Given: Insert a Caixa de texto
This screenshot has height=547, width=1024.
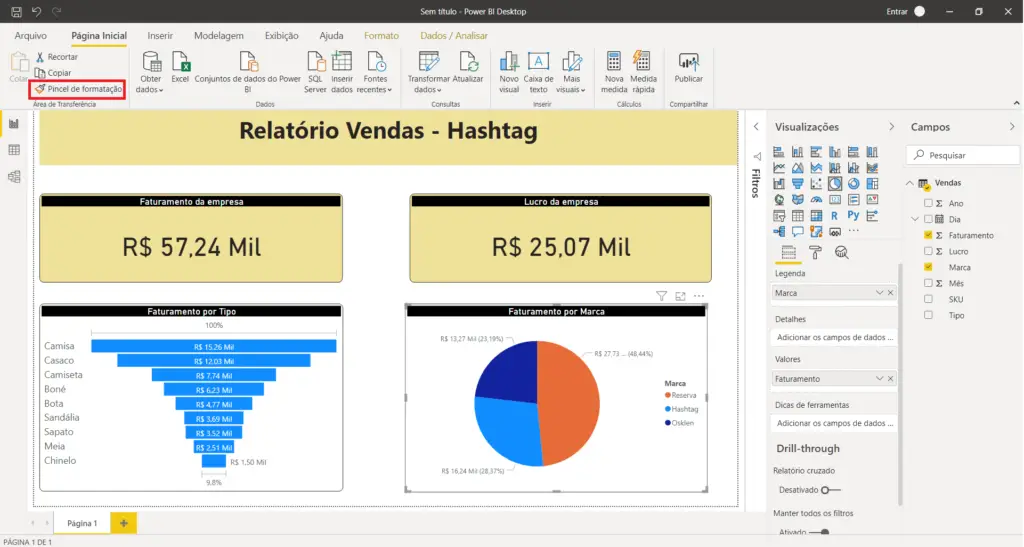Looking at the screenshot, I should pos(538,72).
